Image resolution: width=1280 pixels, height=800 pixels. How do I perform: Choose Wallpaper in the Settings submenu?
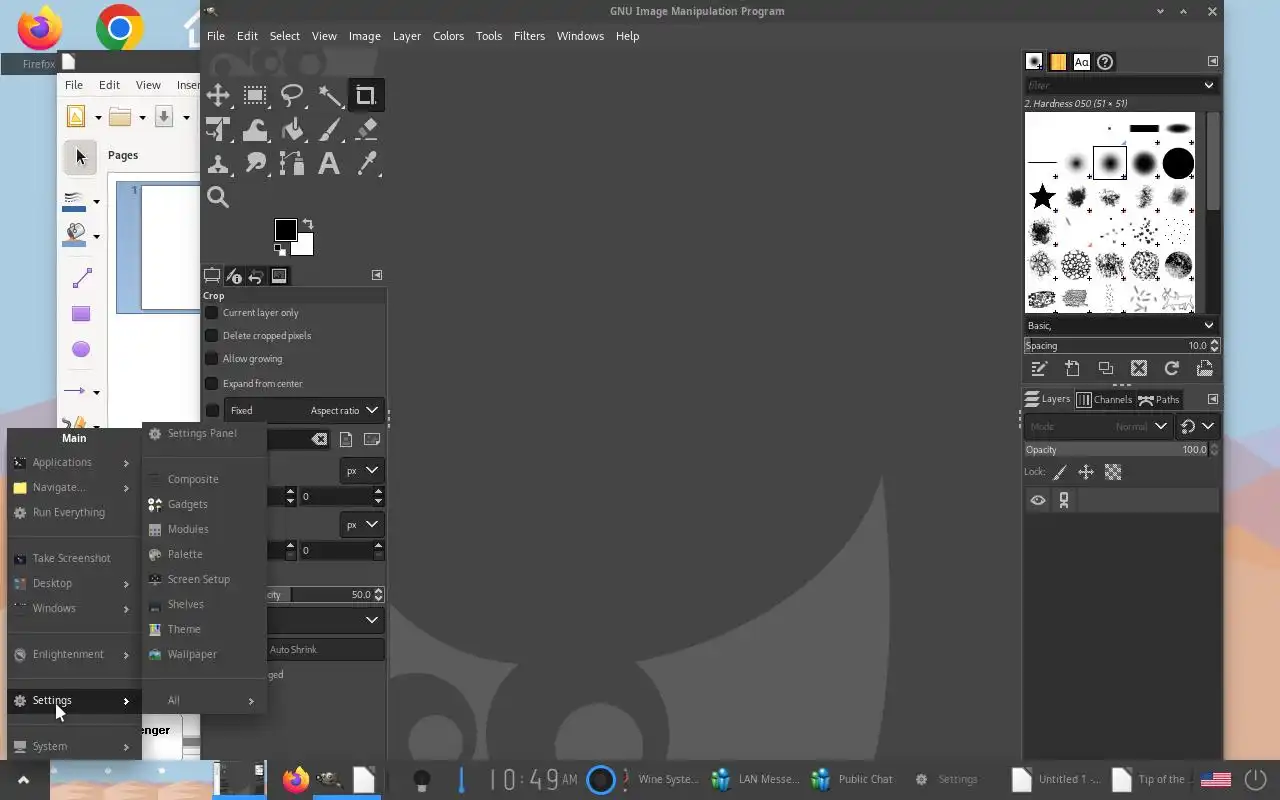[x=205, y=655]
